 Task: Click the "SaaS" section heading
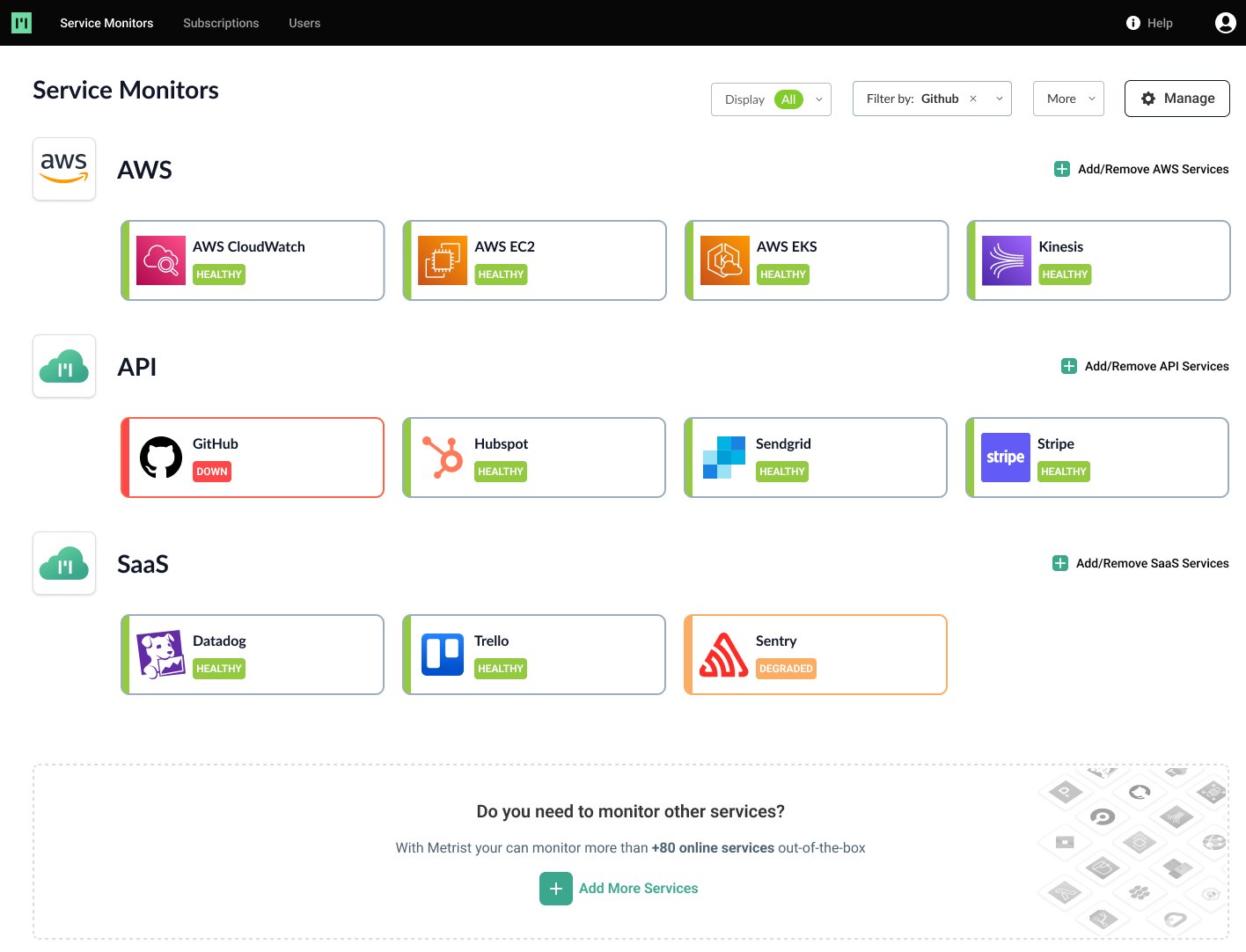(x=143, y=564)
